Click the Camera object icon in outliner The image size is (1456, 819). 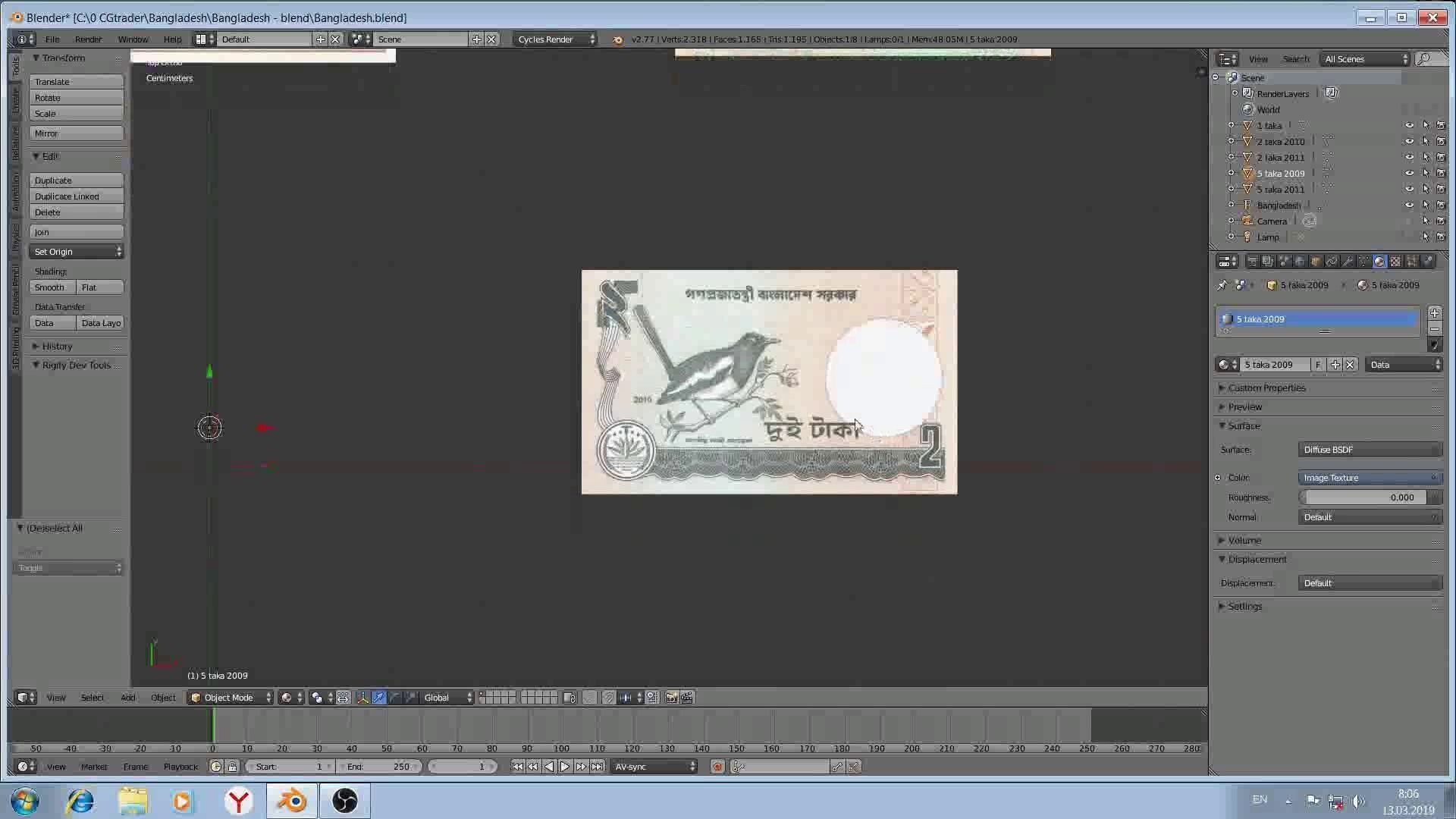click(x=1247, y=221)
